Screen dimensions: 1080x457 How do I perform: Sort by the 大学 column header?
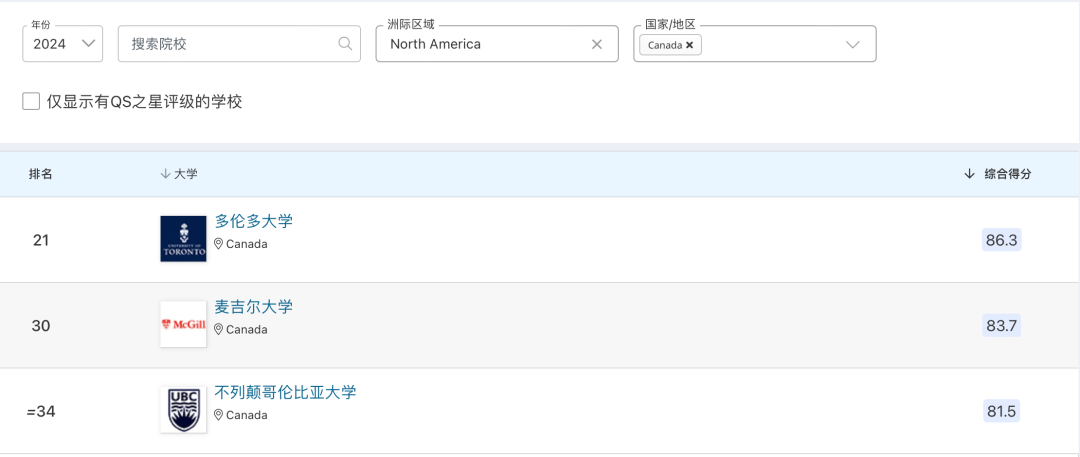coord(178,174)
